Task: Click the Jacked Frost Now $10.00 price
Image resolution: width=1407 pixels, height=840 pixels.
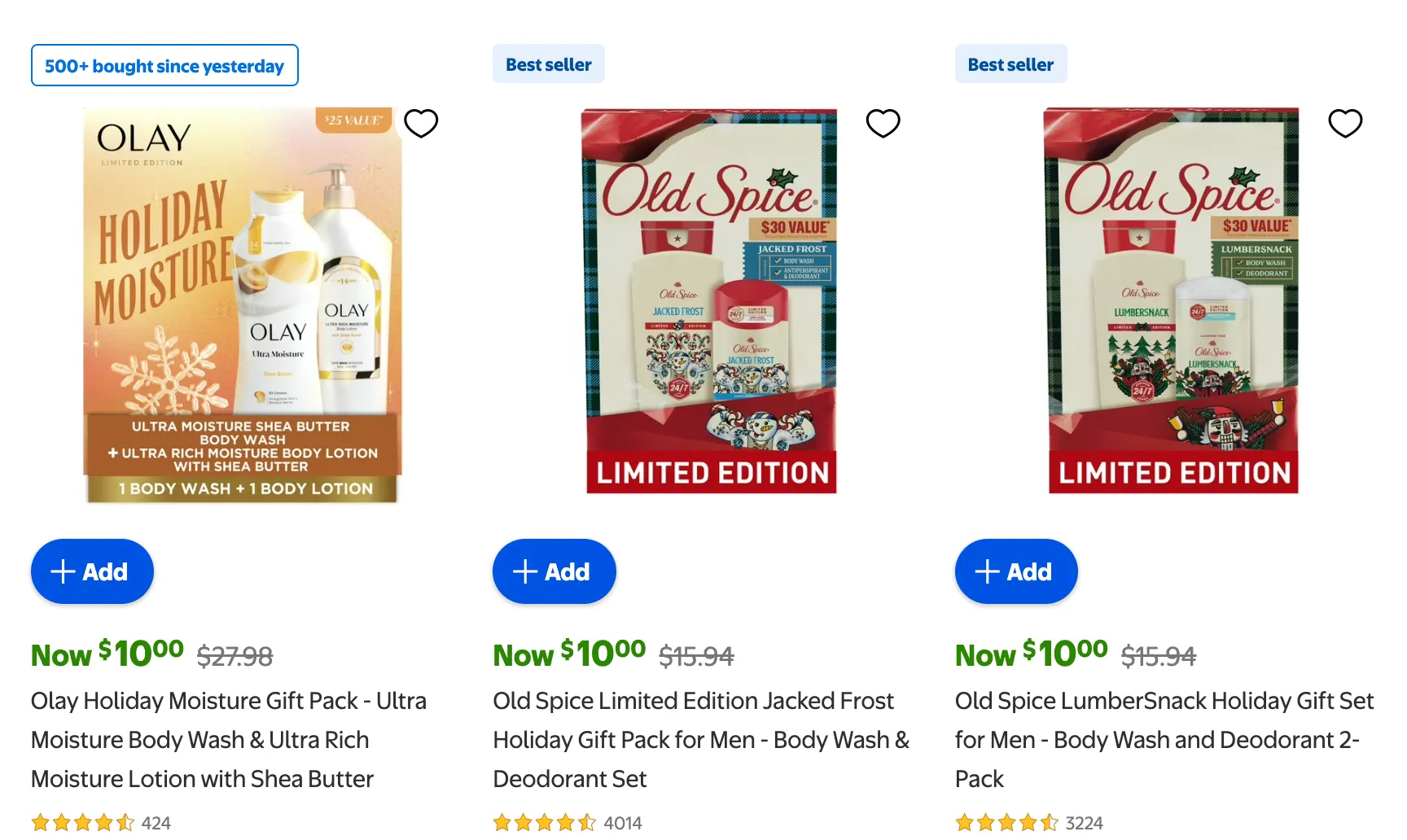Action: [569, 654]
